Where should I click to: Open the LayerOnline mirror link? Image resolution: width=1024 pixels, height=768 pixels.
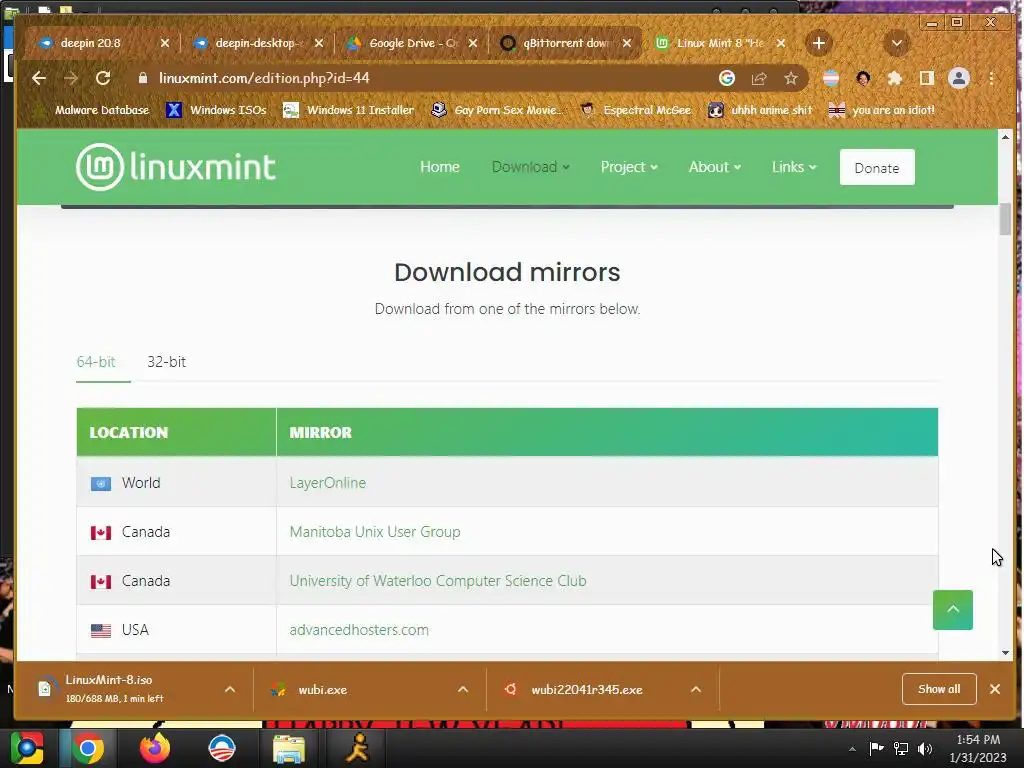click(328, 483)
